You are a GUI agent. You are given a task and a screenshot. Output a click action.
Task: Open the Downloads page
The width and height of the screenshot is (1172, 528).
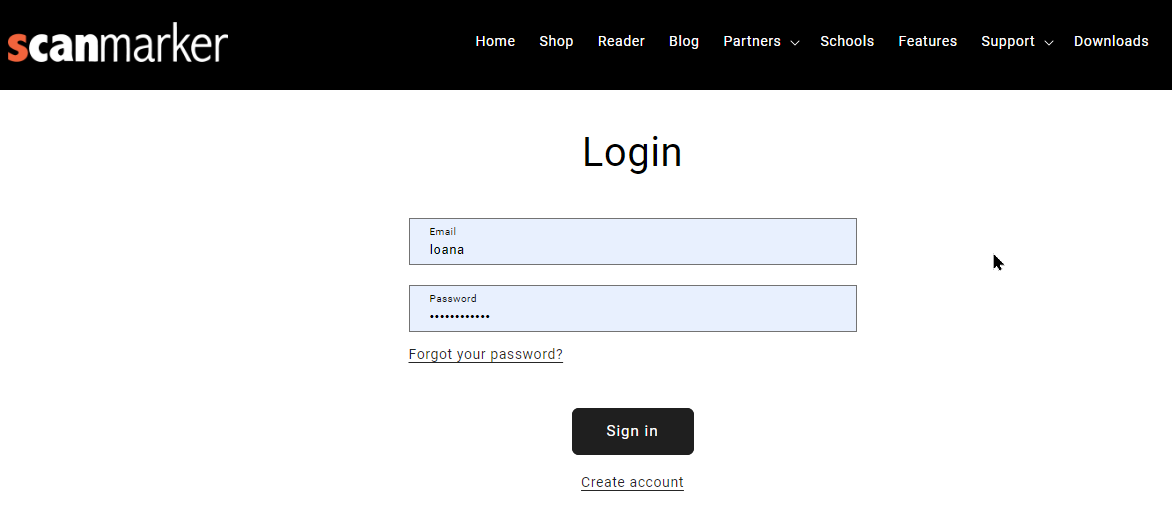coord(1111,41)
